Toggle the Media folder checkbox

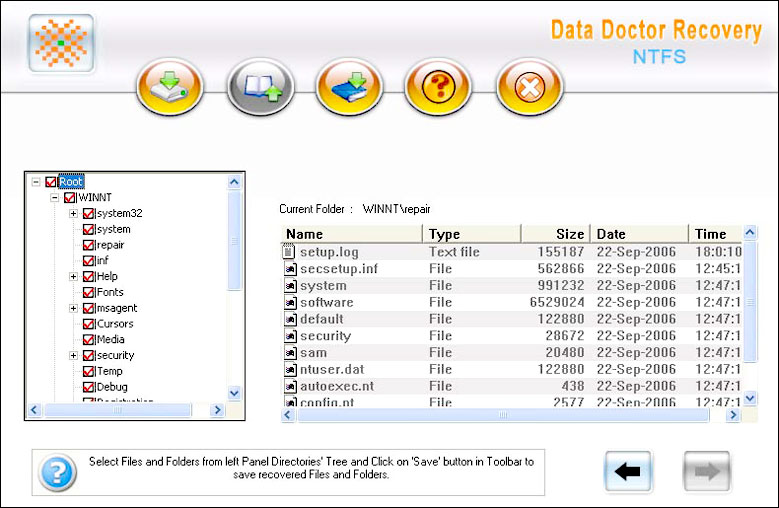(x=88, y=340)
